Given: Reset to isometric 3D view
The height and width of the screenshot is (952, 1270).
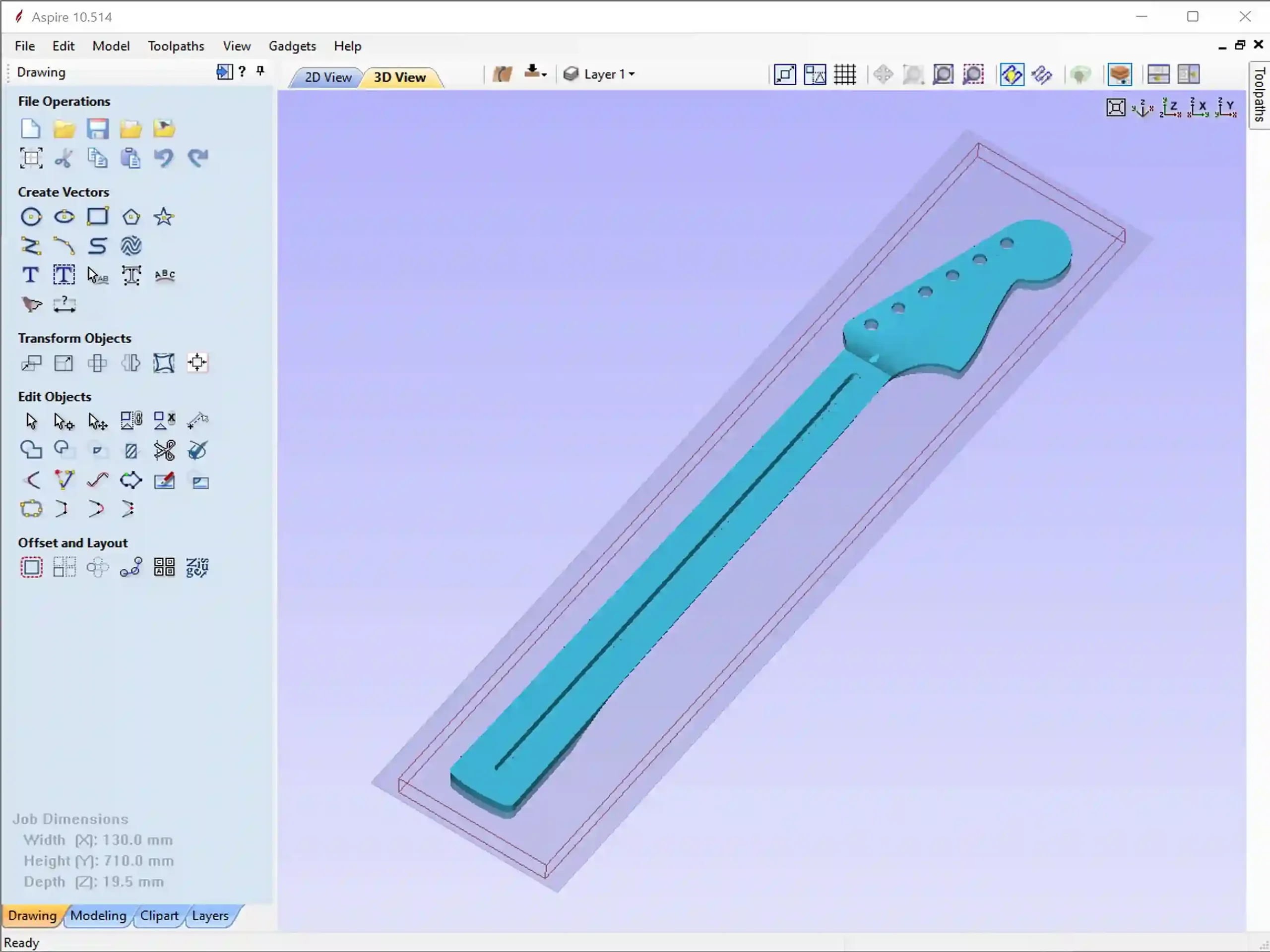Looking at the screenshot, I should (x=1143, y=107).
